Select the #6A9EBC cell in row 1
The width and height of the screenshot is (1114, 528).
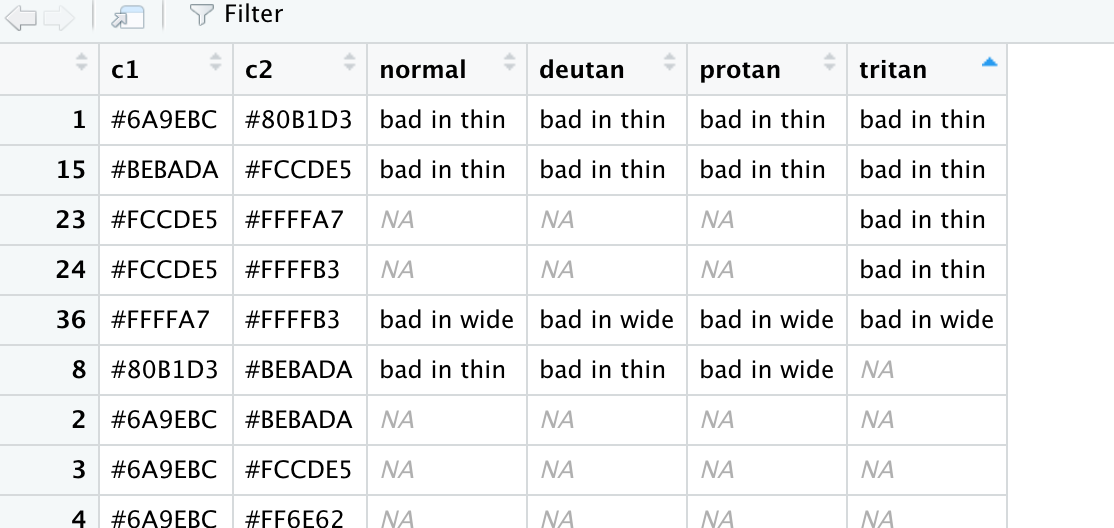pyautogui.click(x=164, y=120)
